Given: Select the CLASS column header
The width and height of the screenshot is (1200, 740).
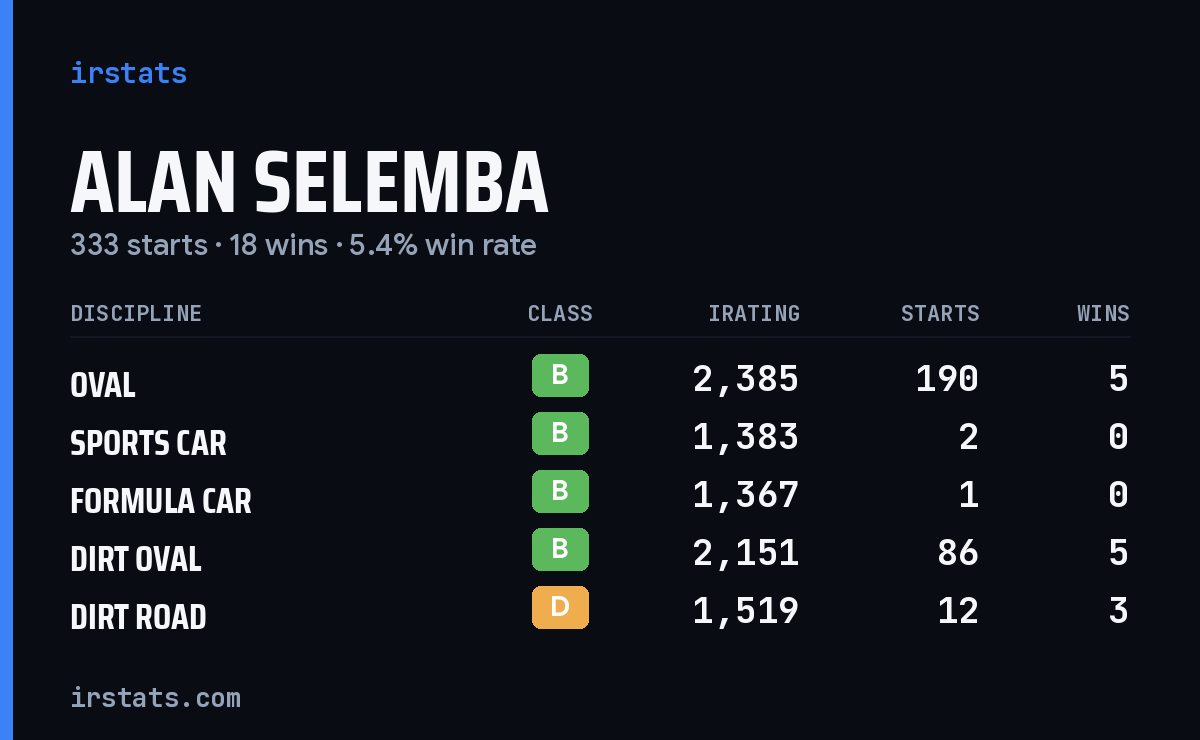Looking at the screenshot, I should point(560,314).
